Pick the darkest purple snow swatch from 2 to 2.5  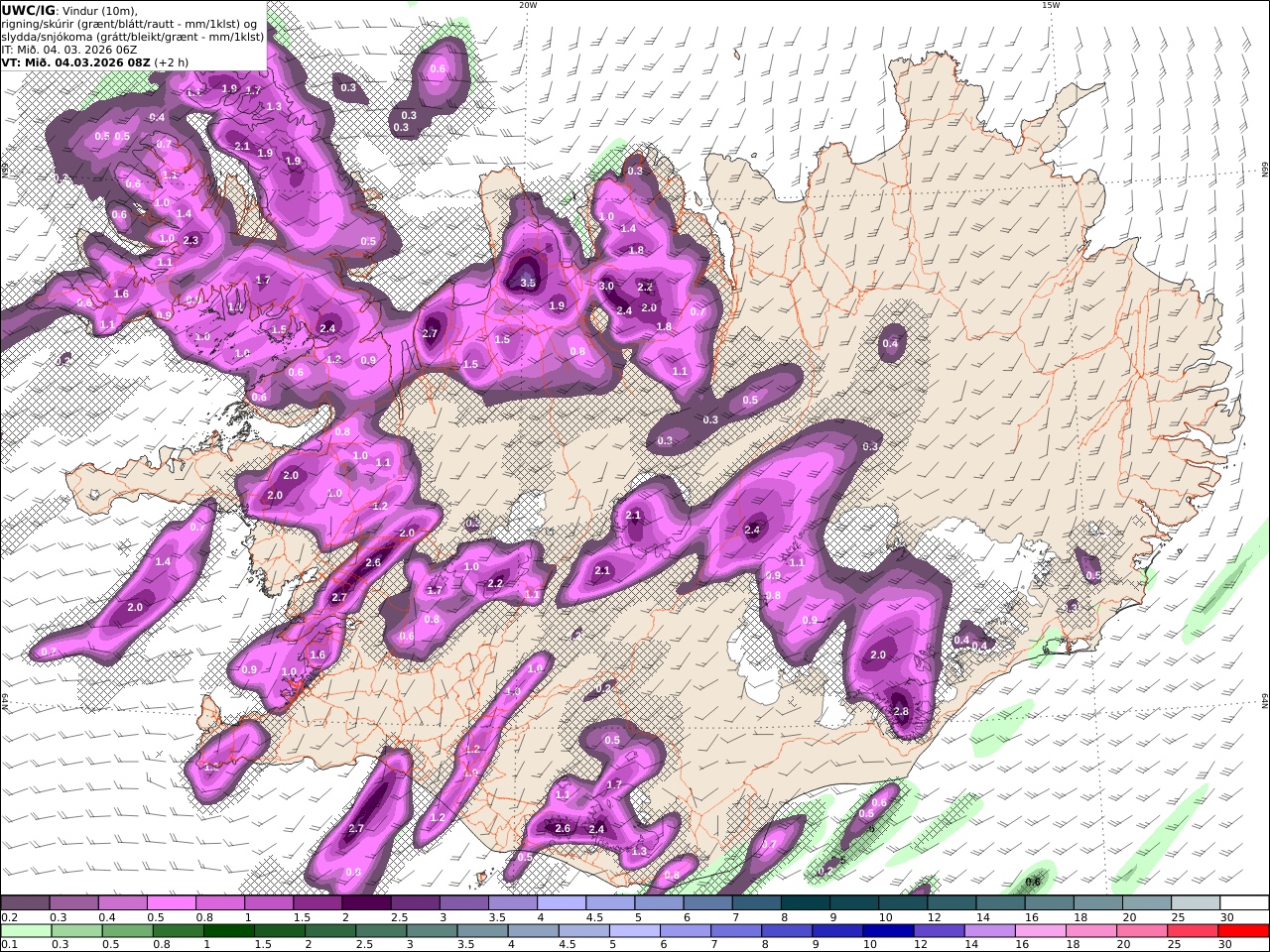point(365,903)
